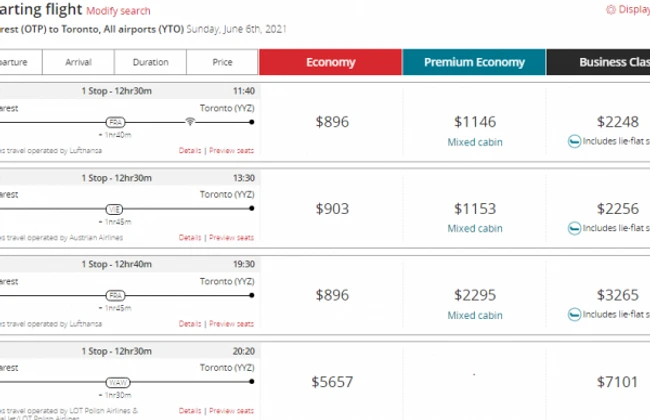650x420 pixels.
Task: Open Details for the 11:40 Lufthansa flight
Action: pyautogui.click(x=190, y=151)
